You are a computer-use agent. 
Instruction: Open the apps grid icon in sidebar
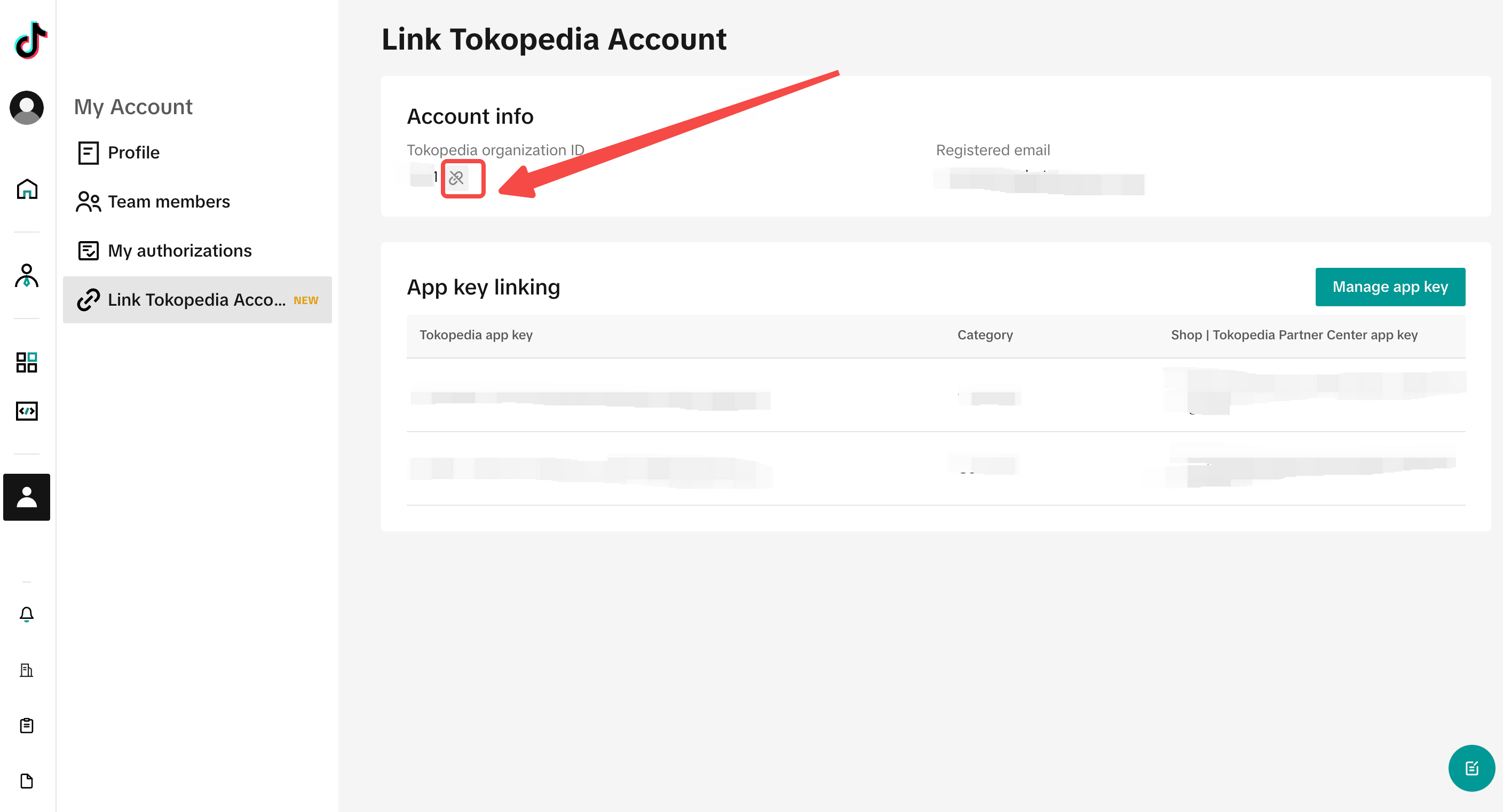pyautogui.click(x=27, y=362)
